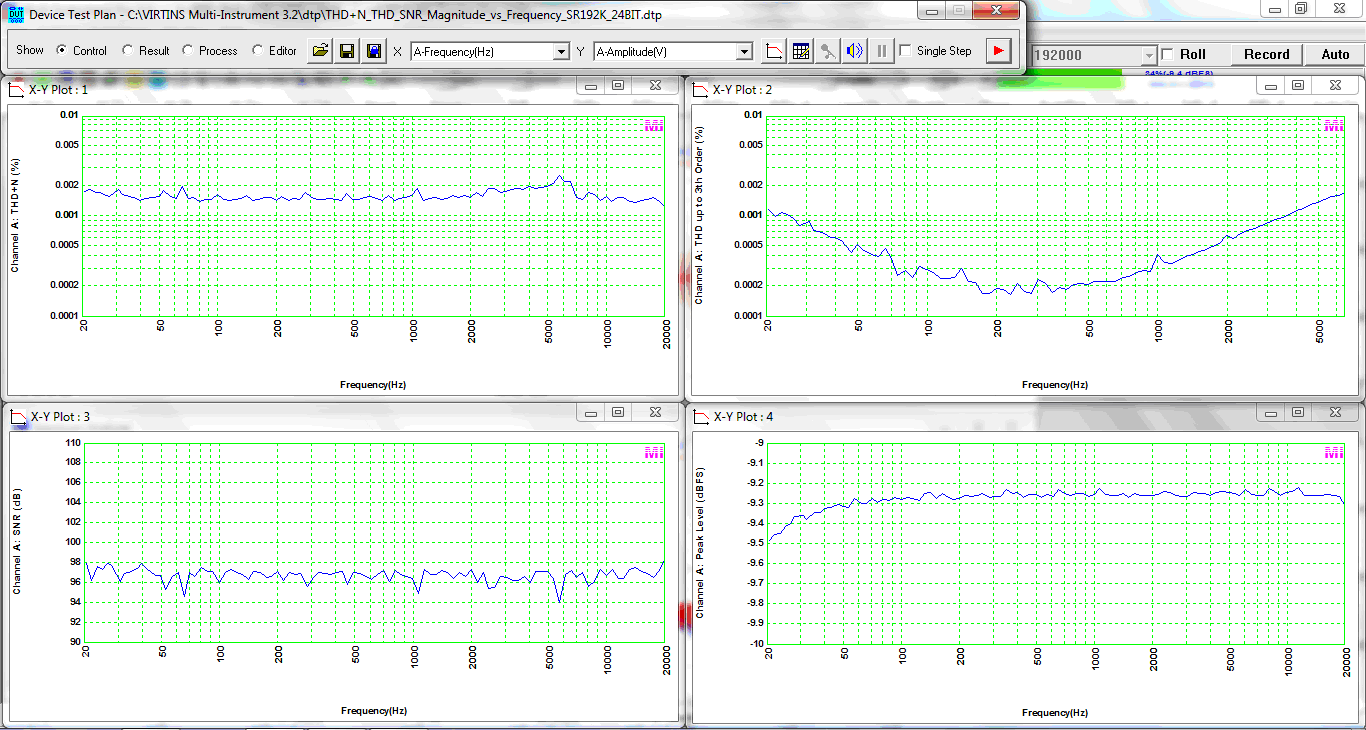The width and height of the screenshot is (1366, 730).
Task: Open a device test plan file
Action: click(319, 51)
